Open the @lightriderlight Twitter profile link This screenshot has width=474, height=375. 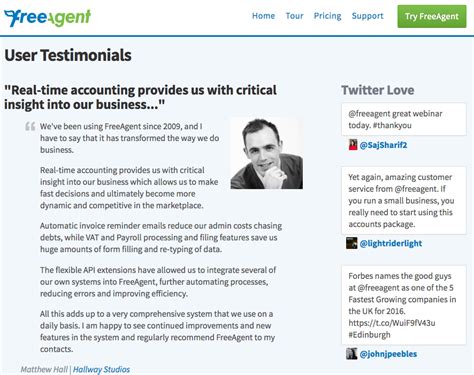pos(391,243)
